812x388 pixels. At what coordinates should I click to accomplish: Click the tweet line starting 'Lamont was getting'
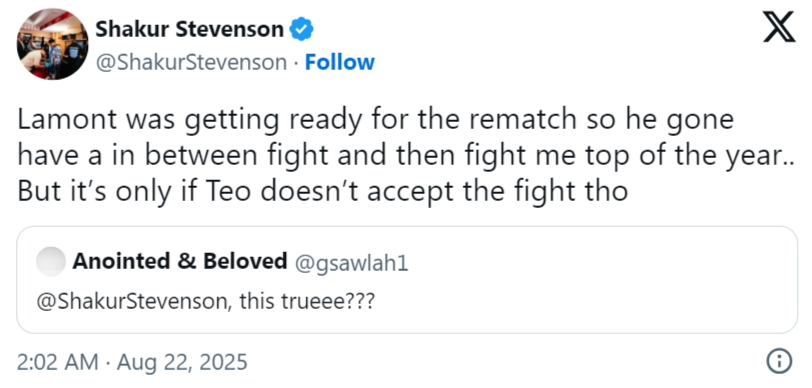pyautogui.click(x=376, y=120)
